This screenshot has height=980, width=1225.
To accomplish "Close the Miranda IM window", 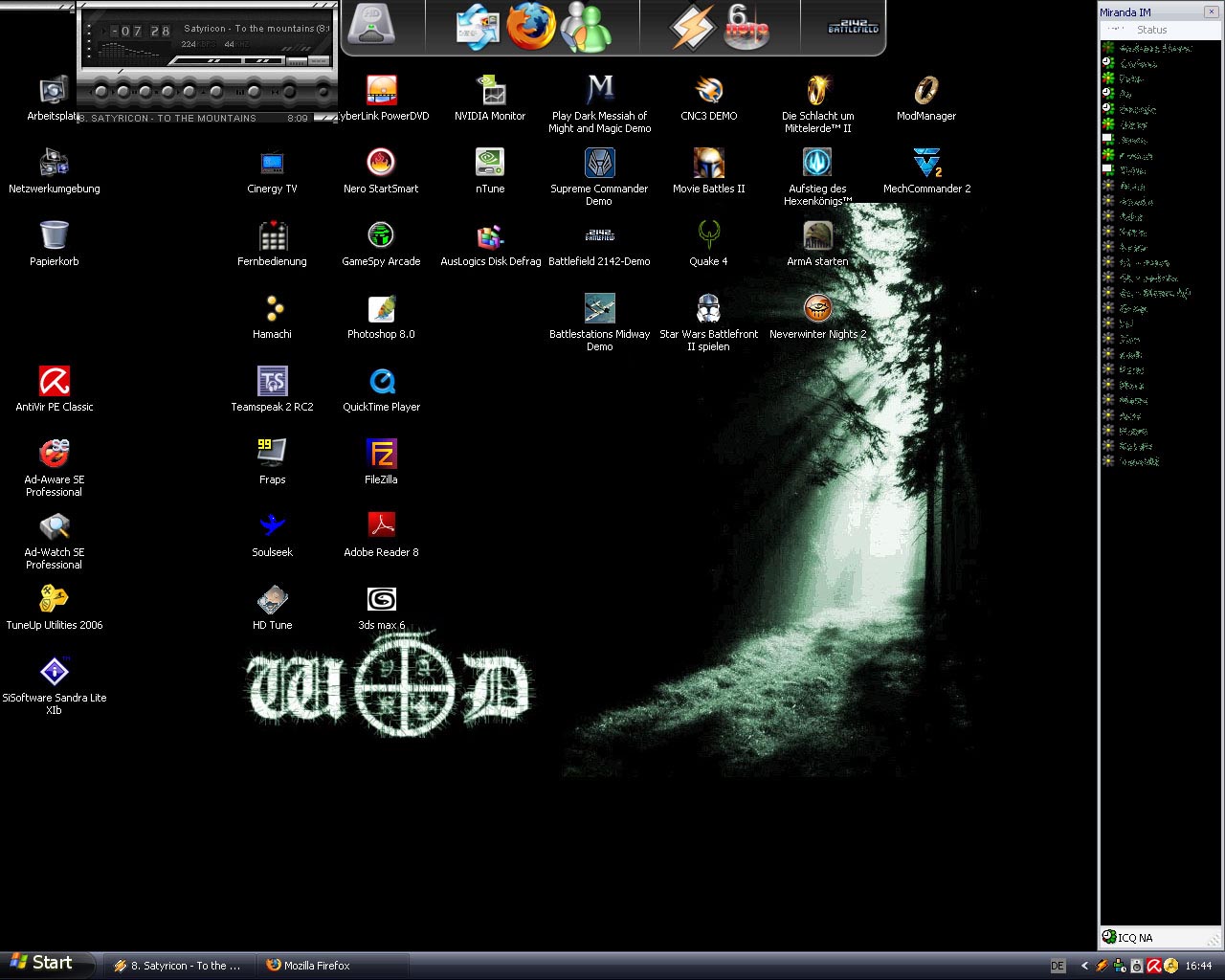I will coord(1212,11).
